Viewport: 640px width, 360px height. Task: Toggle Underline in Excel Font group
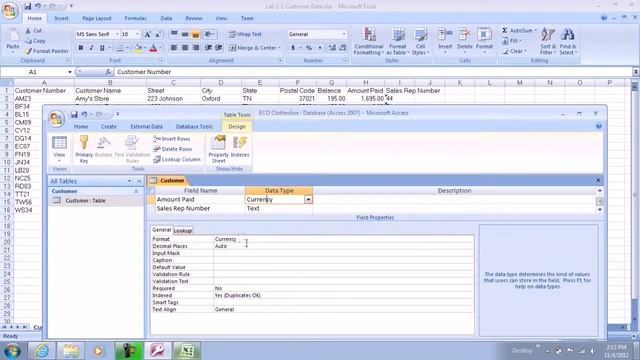point(102,48)
